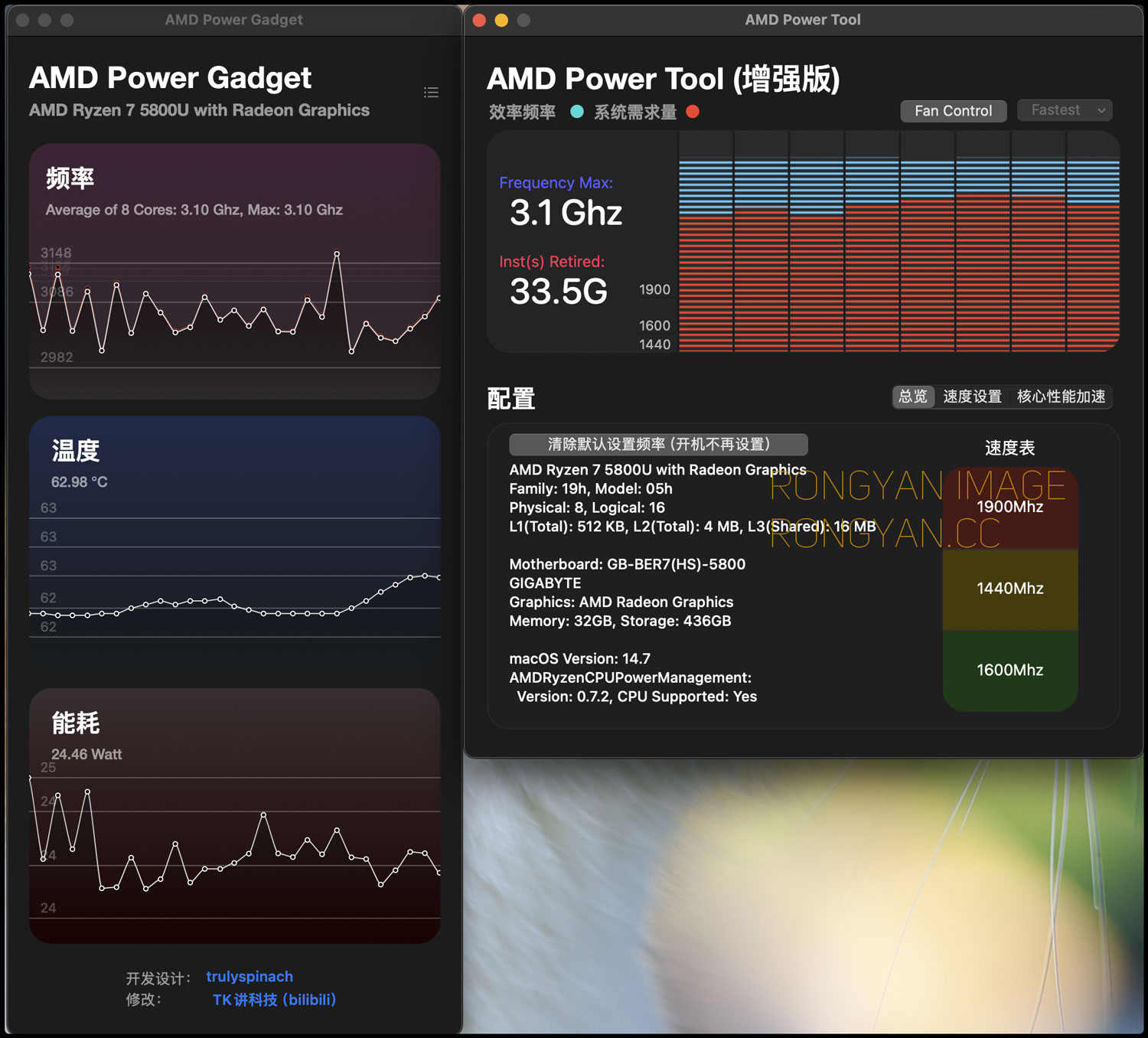Viewport: 1148px width, 1038px height.
Task: Click the "Frequency Max:" label
Action: (x=556, y=183)
